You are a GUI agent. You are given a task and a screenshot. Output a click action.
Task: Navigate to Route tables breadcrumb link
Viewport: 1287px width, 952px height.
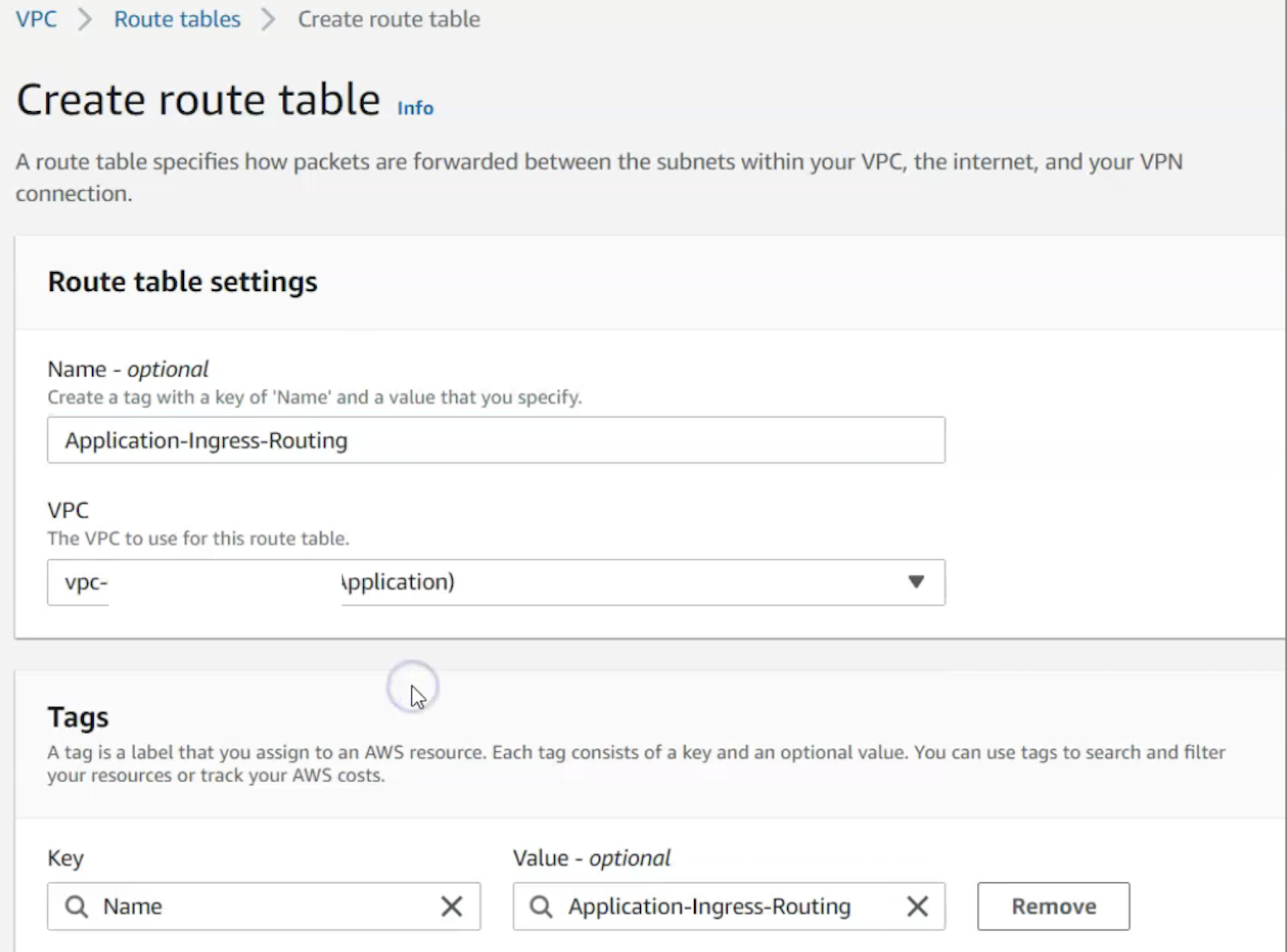(177, 19)
